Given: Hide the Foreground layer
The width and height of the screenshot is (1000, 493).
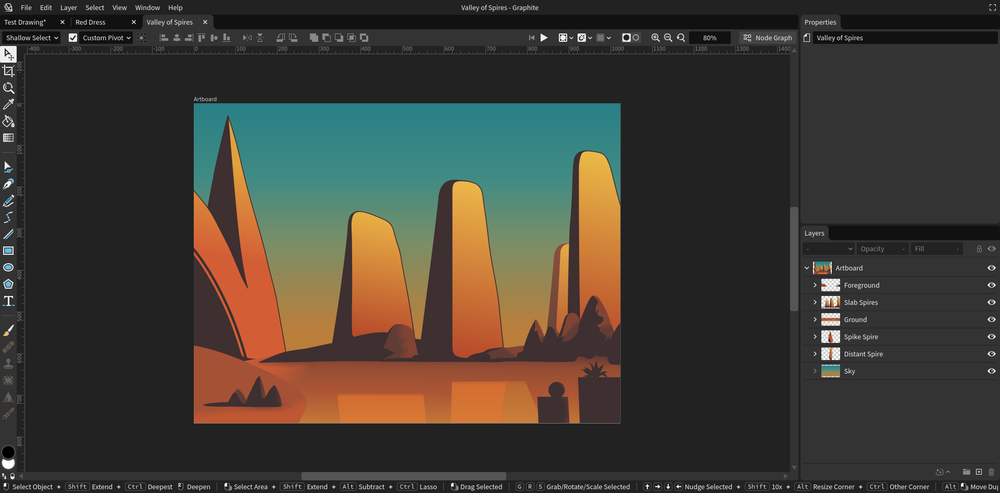Looking at the screenshot, I should pos(991,285).
